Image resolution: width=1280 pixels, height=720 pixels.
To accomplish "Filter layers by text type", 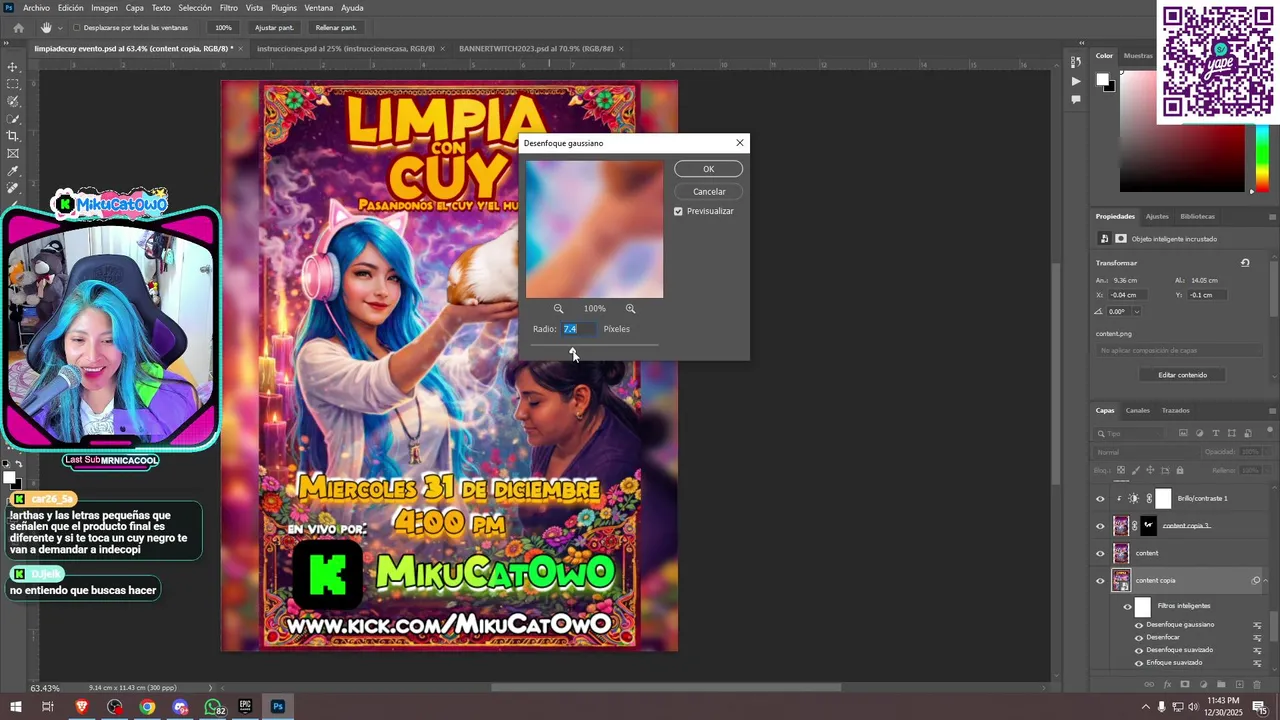I will (1215, 434).
